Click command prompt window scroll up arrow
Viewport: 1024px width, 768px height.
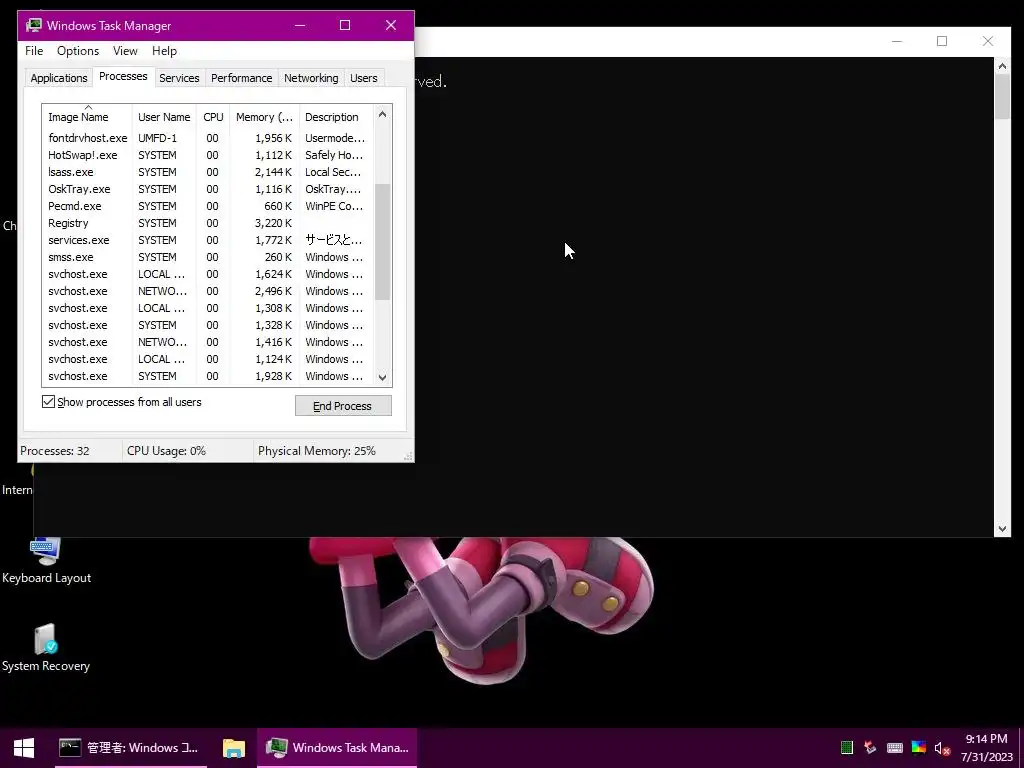tap(1002, 65)
